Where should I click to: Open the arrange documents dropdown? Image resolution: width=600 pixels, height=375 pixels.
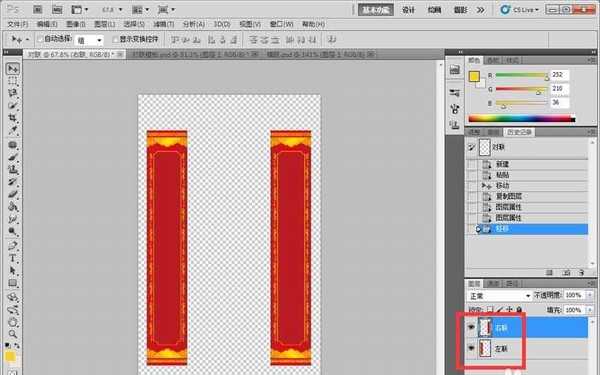pyautogui.click(x=140, y=10)
